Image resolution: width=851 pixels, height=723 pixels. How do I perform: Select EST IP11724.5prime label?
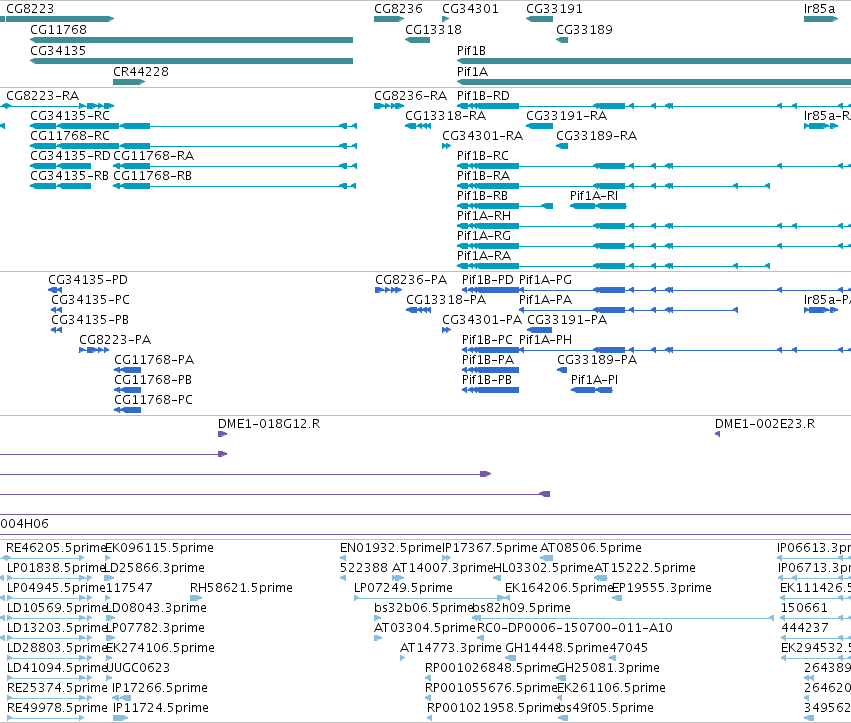[161, 708]
